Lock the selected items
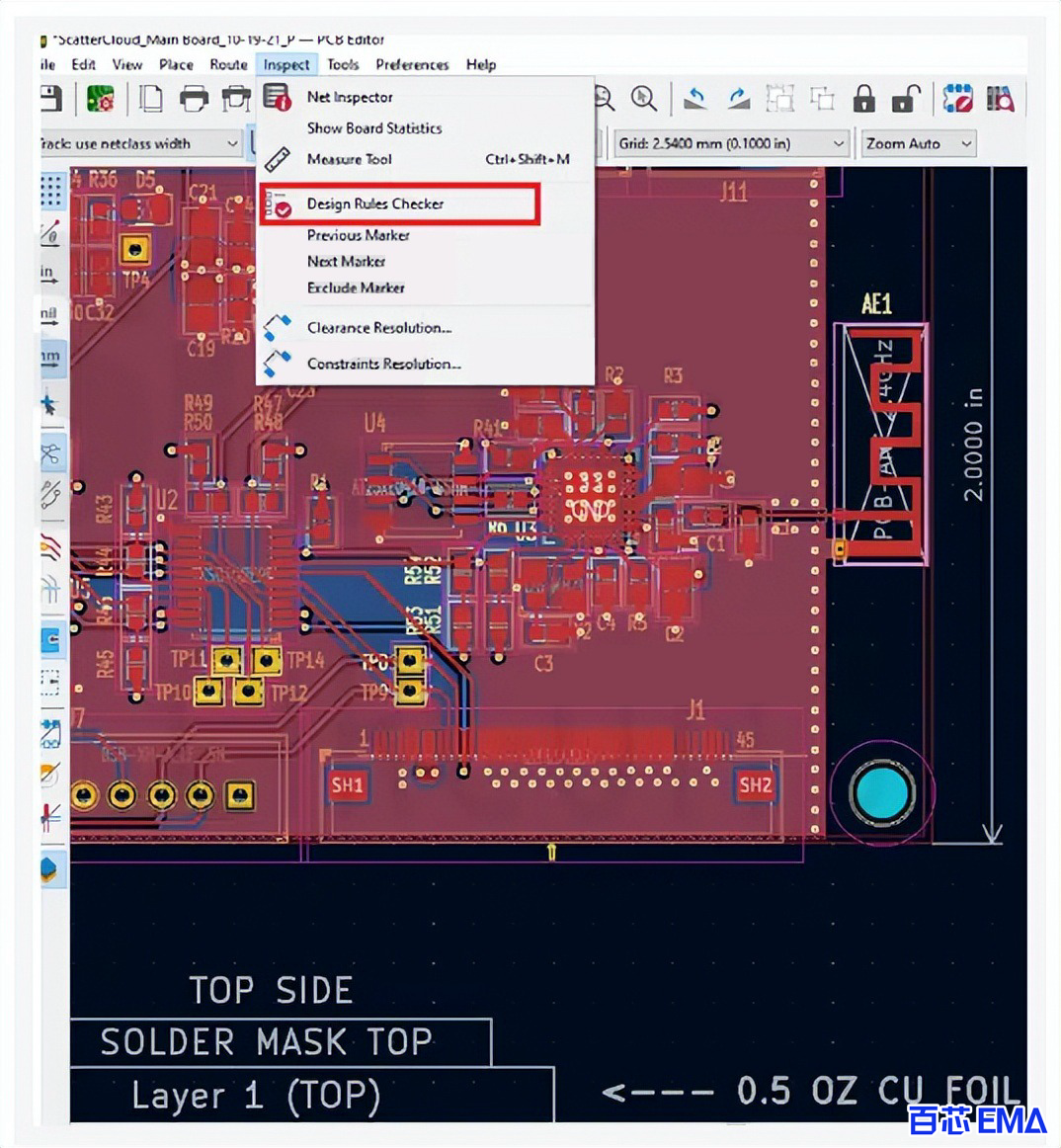 coord(864,98)
